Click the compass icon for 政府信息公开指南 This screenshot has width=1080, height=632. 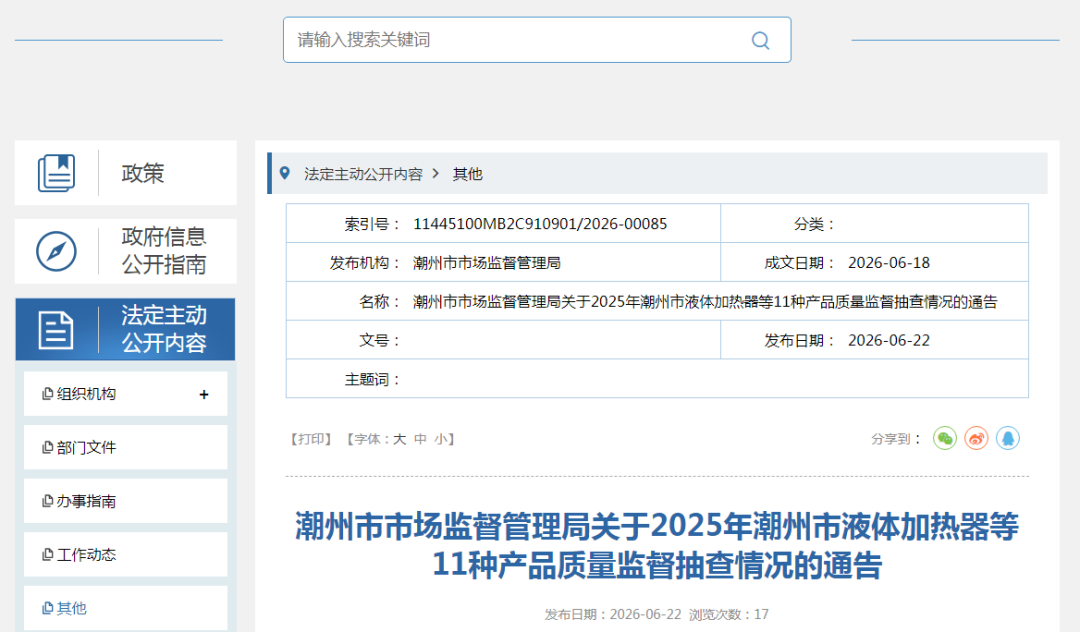[x=56, y=251]
